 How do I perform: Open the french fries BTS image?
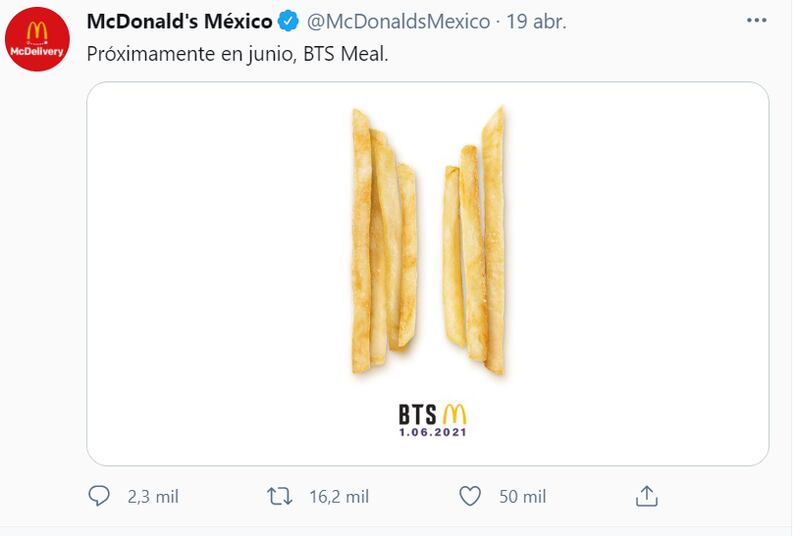(428, 273)
